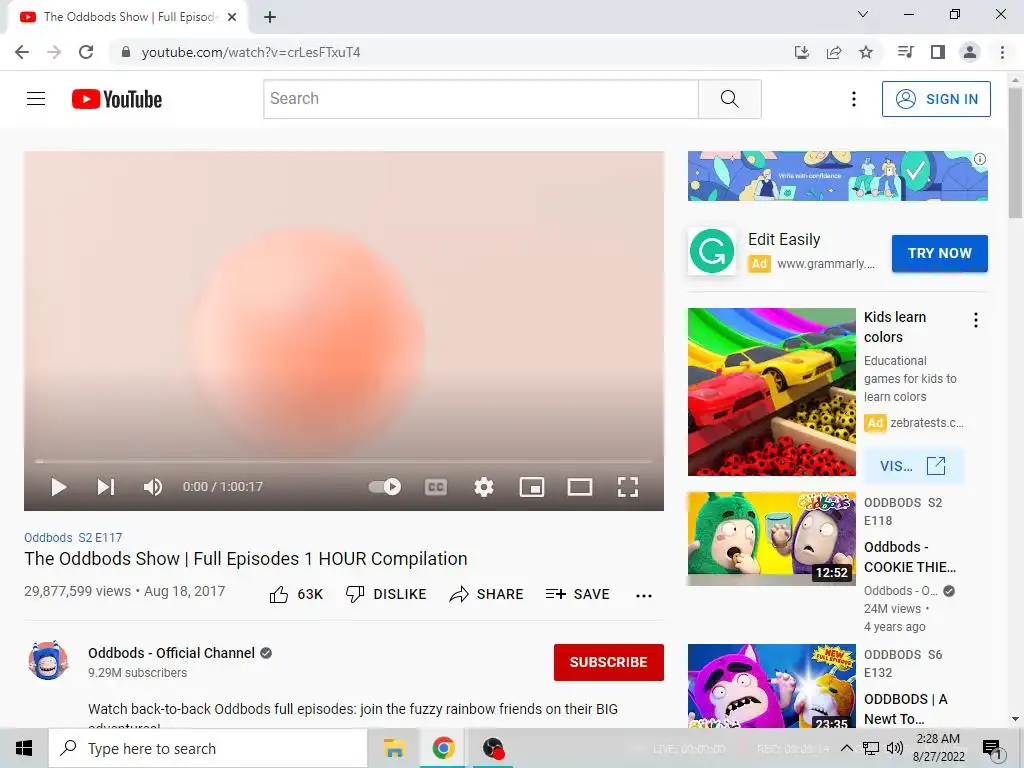Click DISLIKE thumbs down button
This screenshot has width=1024, height=768.
point(386,594)
